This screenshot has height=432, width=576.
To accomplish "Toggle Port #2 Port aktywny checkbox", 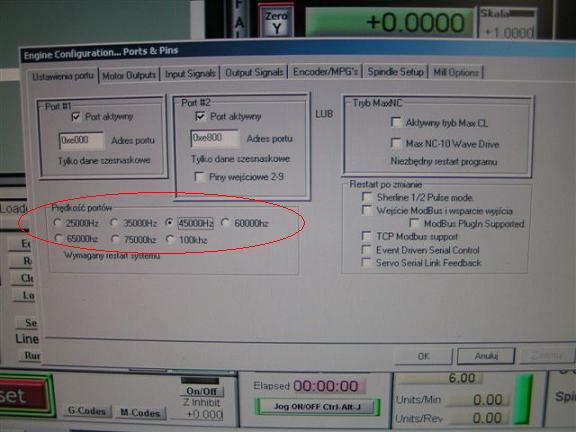I will [x=200, y=116].
